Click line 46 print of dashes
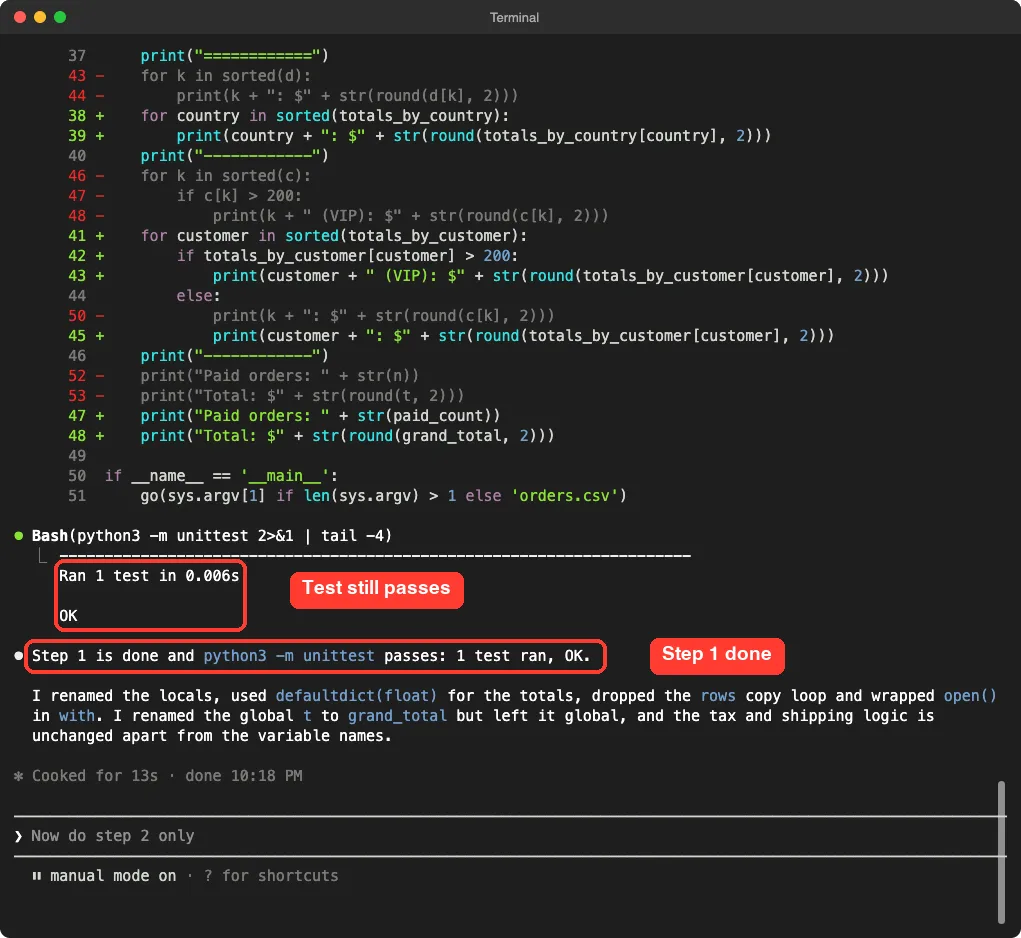 coord(199,356)
